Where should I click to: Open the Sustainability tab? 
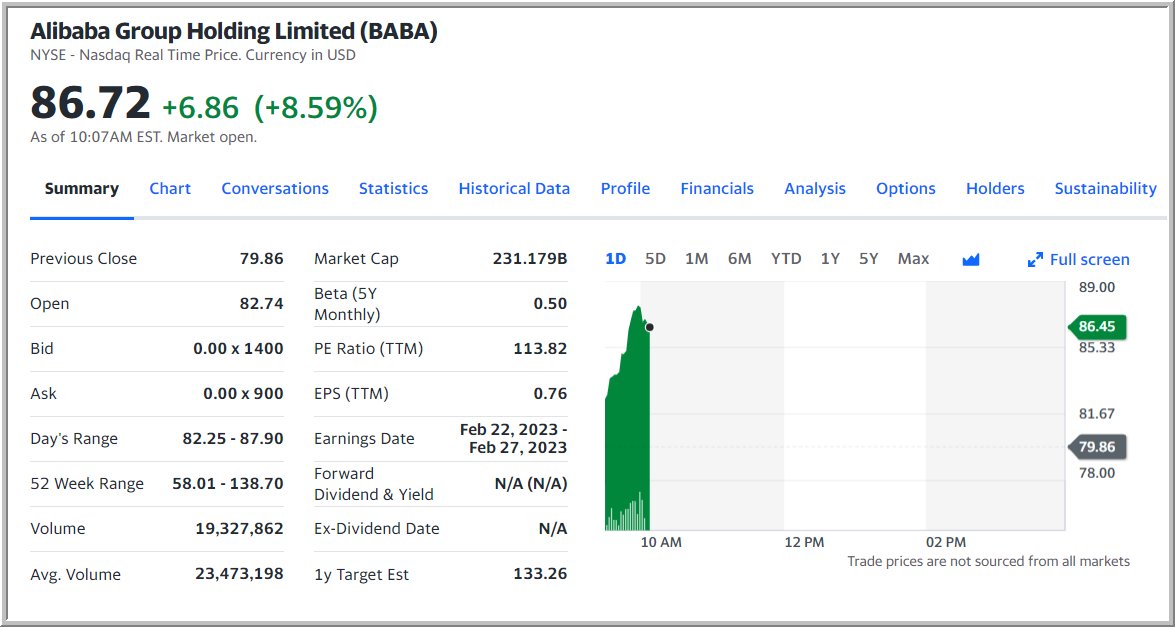1105,189
